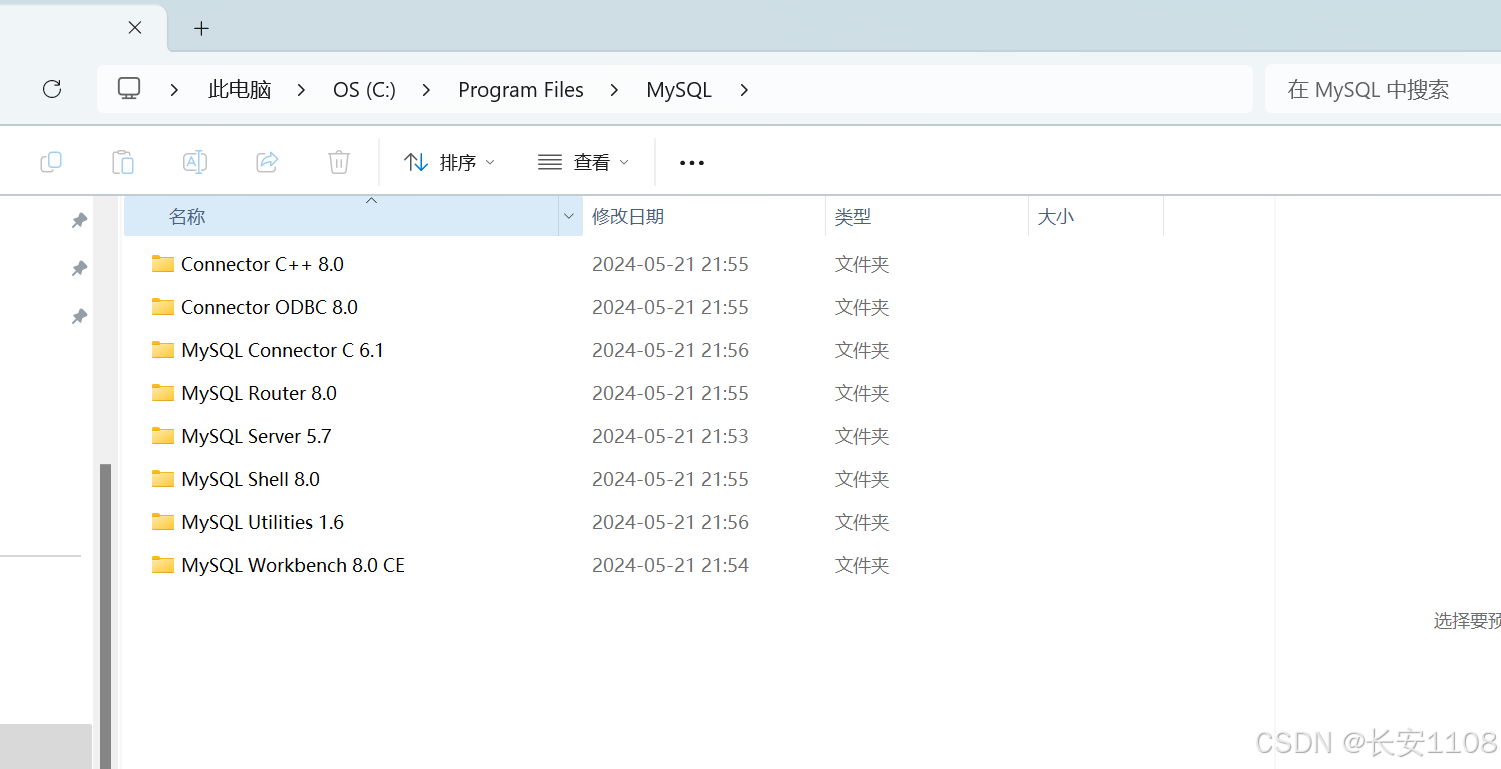Viewport: 1501px width, 769px height.
Task: Click the middle pin icon in the sidebar
Action: tap(79, 268)
